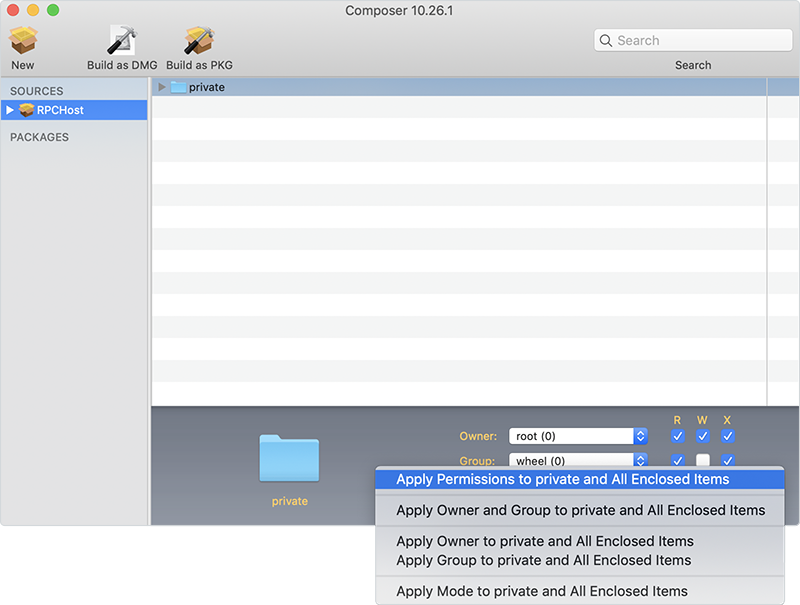Enable Group write permission checkbox
The image size is (800, 605).
[x=703, y=460]
